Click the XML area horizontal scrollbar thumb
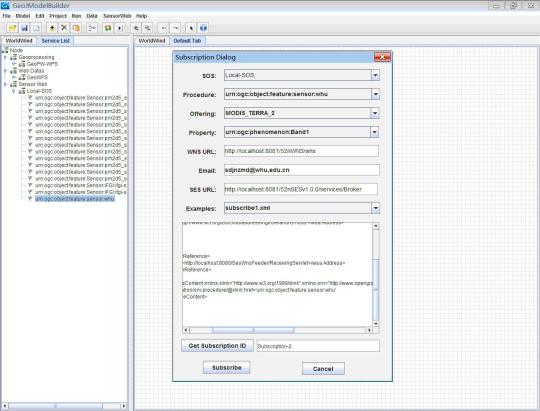Image resolution: width=540 pixels, height=411 pixels. tap(253, 330)
